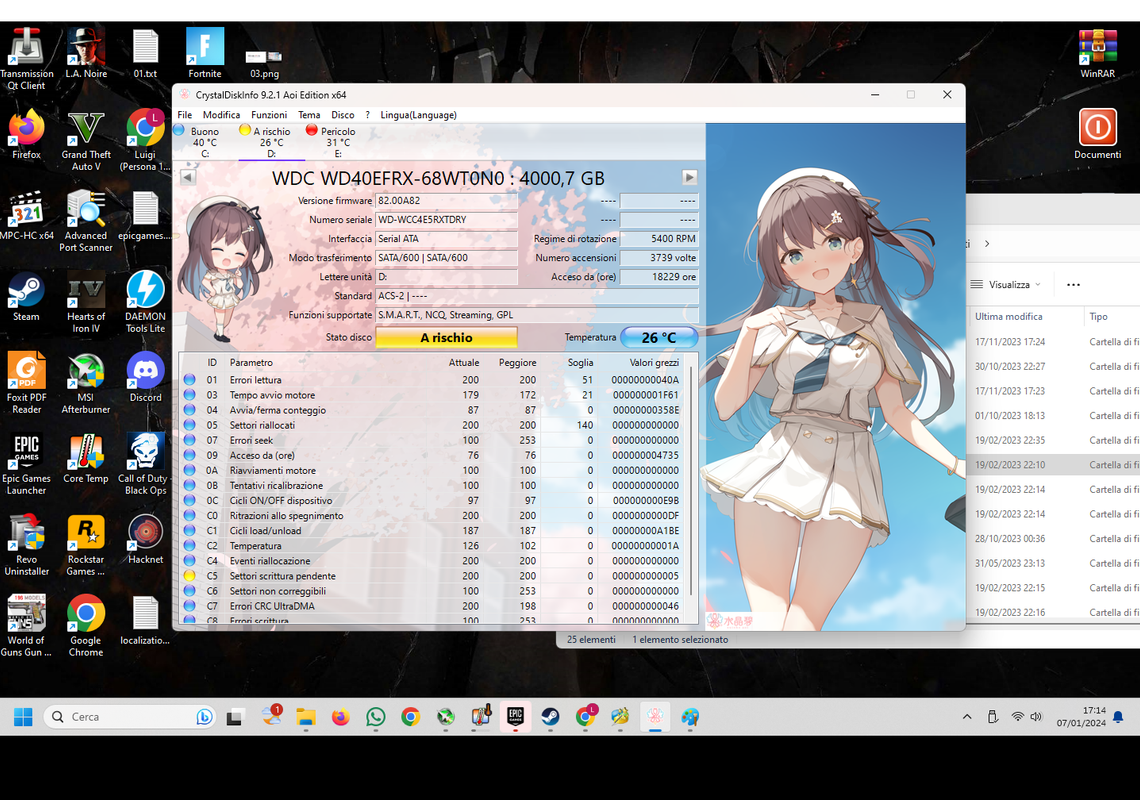Image resolution: width=1140 pixels, height=800 pixels.
Task: Open Foxit PDF Reader desktop icon
Action: (27, 383)
